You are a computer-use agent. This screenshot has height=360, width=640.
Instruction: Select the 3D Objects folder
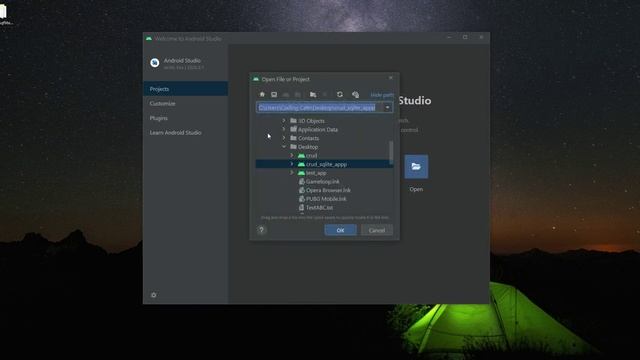pos(307,121)
